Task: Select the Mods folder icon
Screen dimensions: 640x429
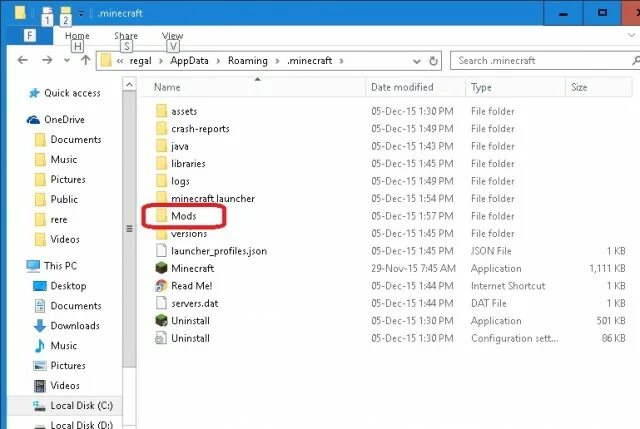Action: click(x=162, y=216)
